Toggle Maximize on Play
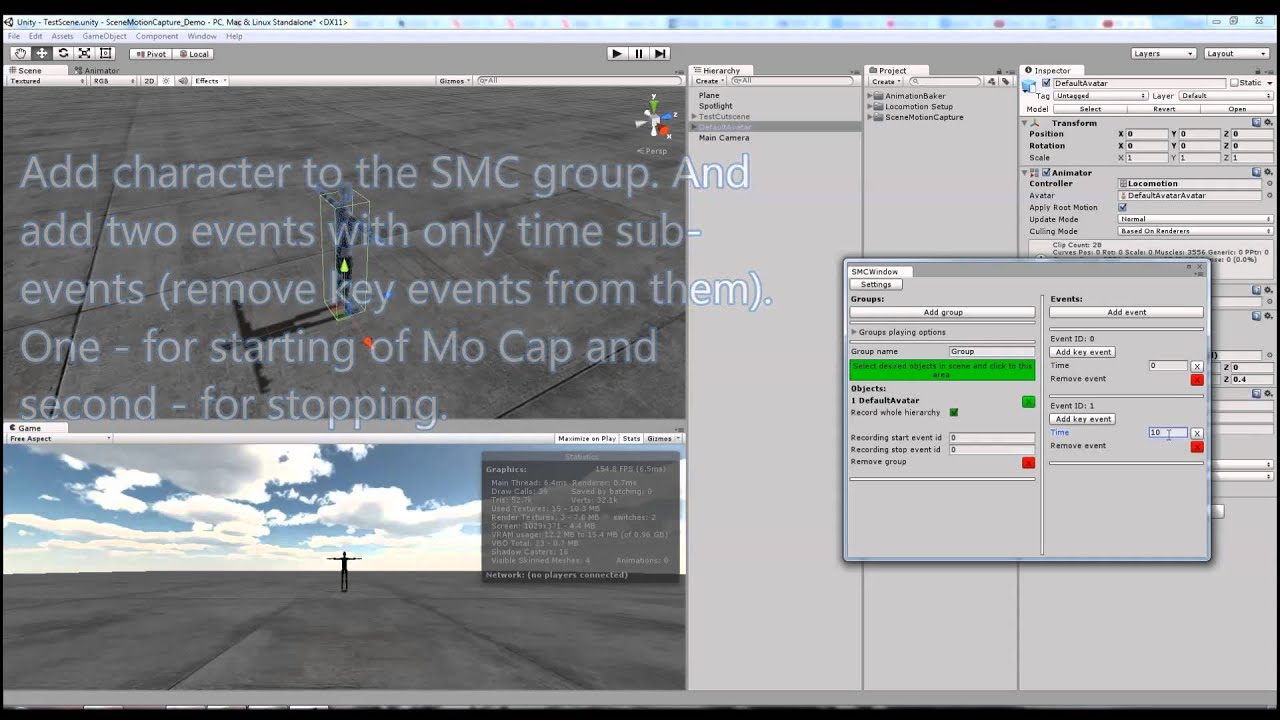 (587, 438)
